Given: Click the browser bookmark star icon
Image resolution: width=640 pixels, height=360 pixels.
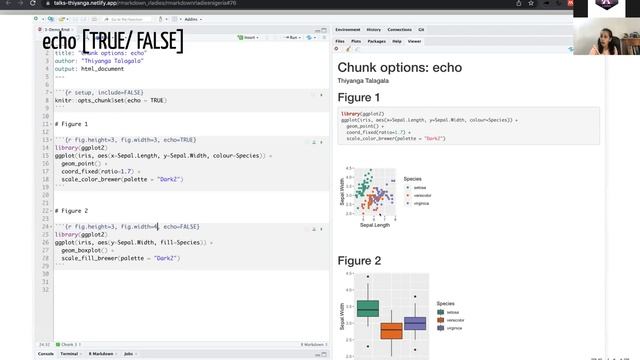Looking at the screenshot, I should pyautogui.click(x=531, y=3).
